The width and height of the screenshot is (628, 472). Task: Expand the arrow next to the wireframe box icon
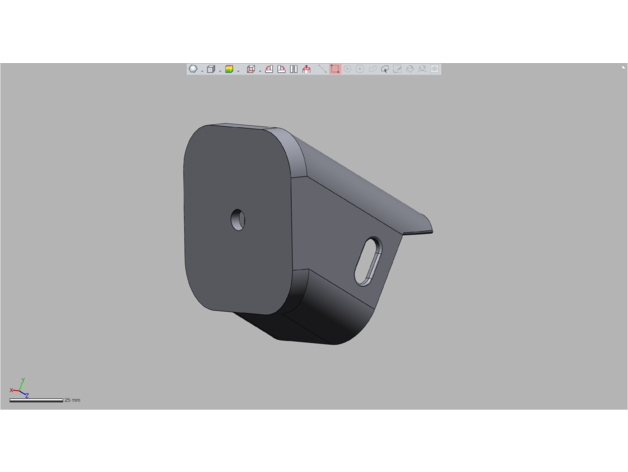pos(259,70)
